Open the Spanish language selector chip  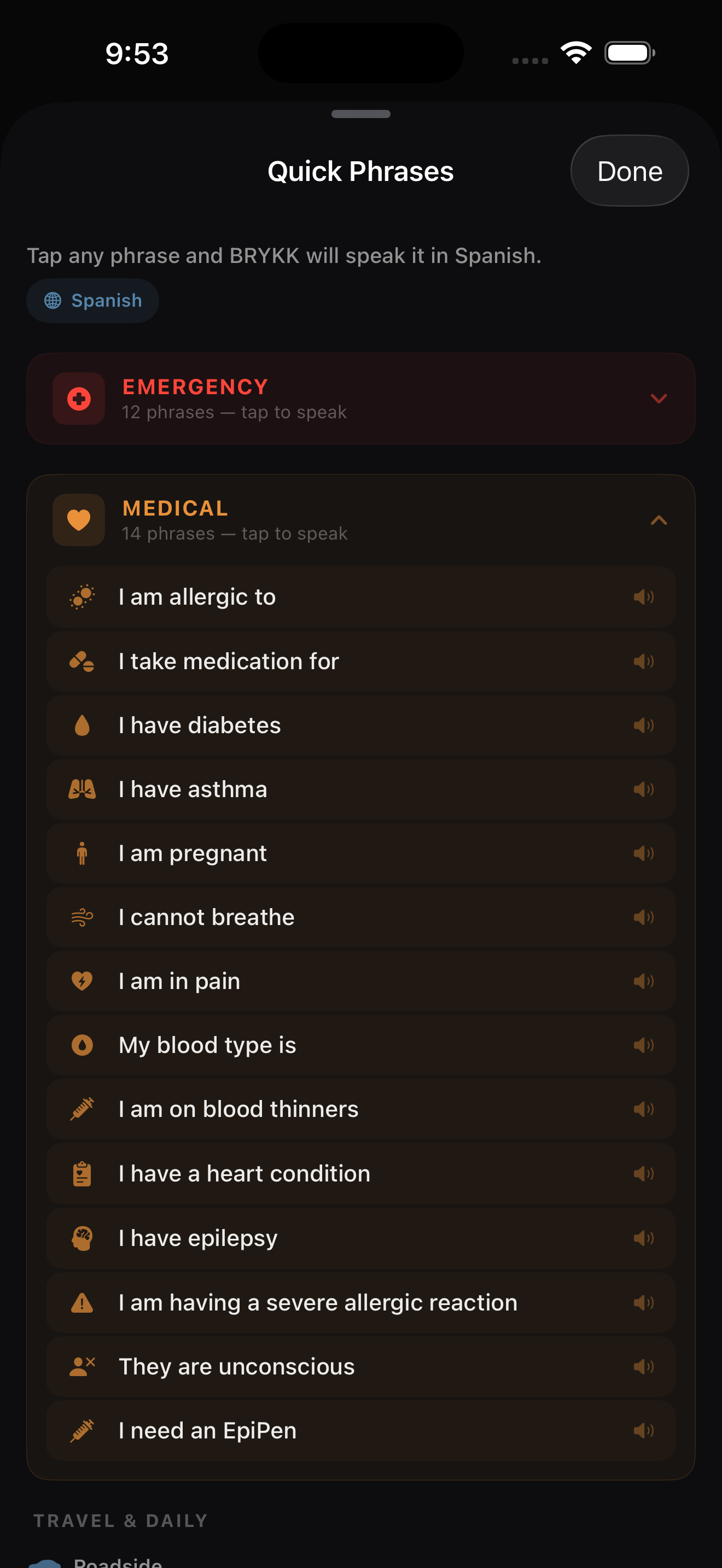click(92, 301)
